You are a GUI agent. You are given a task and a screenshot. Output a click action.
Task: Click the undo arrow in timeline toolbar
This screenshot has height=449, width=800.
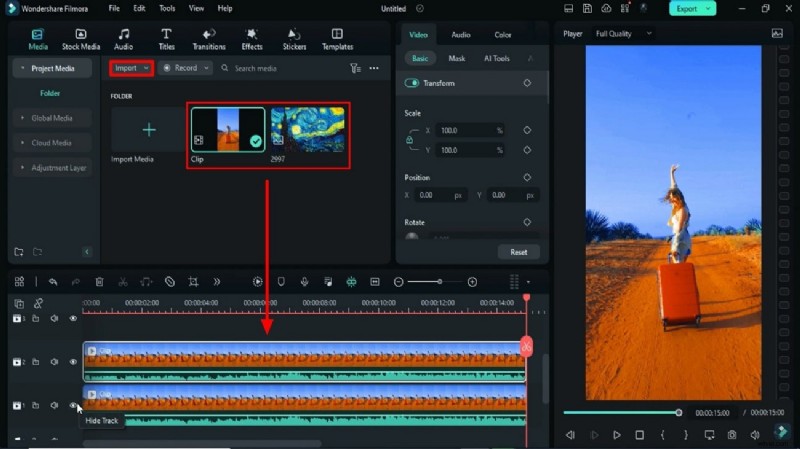tap(52, 282)
